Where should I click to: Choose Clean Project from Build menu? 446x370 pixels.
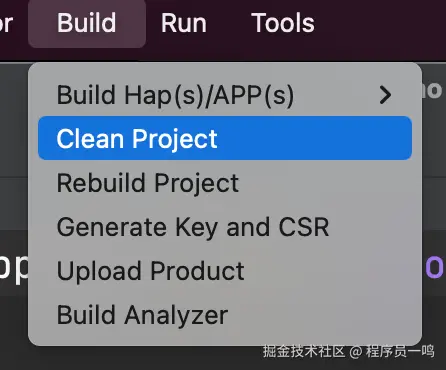pyautogui.click(x=225, y=138)
